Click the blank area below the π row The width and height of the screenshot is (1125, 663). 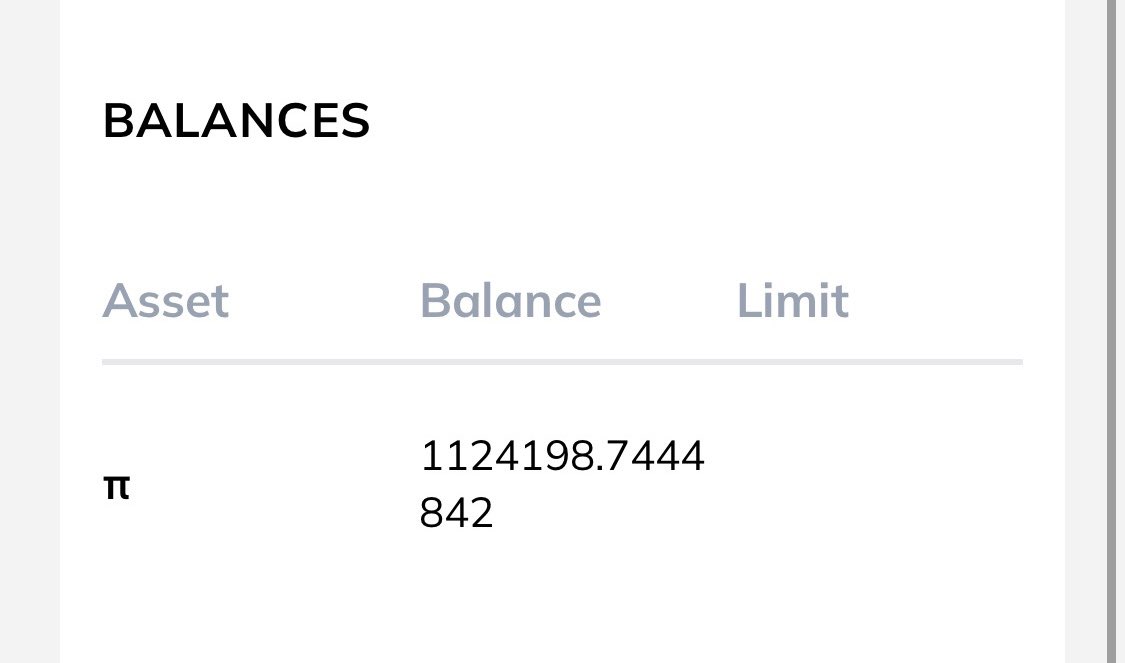click(x=560, y=600)
